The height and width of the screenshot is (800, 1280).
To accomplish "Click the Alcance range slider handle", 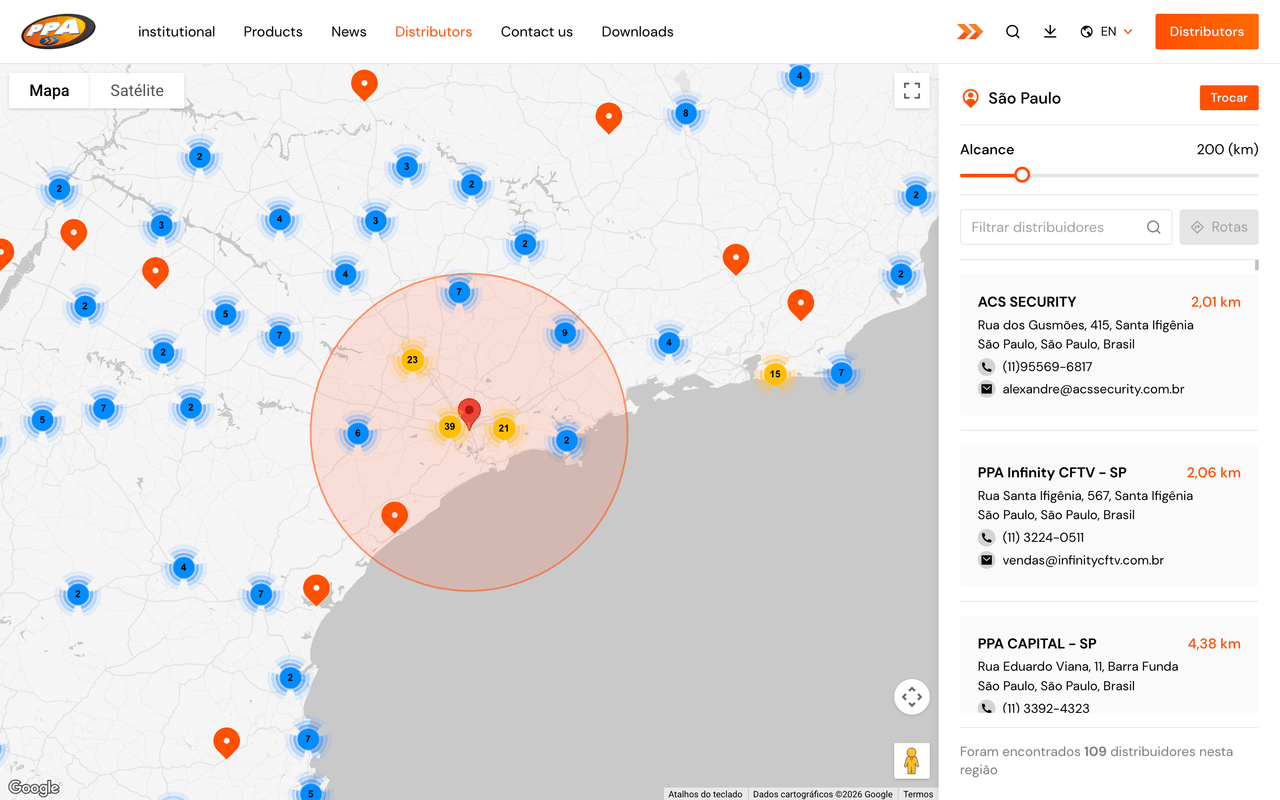I will [x=1022, y=175].
